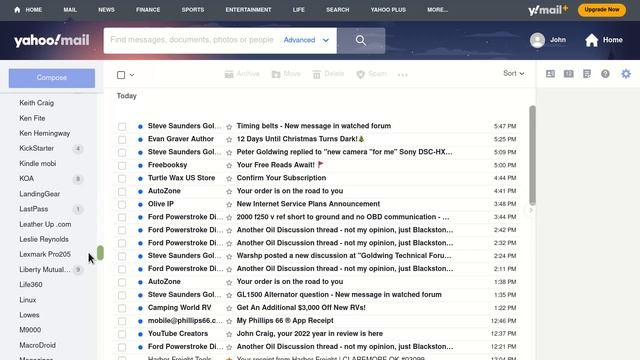Open FINANCE in the top navigation
Image resolution: width=640 pixels, height=360 pixels.
pos(148,10)
